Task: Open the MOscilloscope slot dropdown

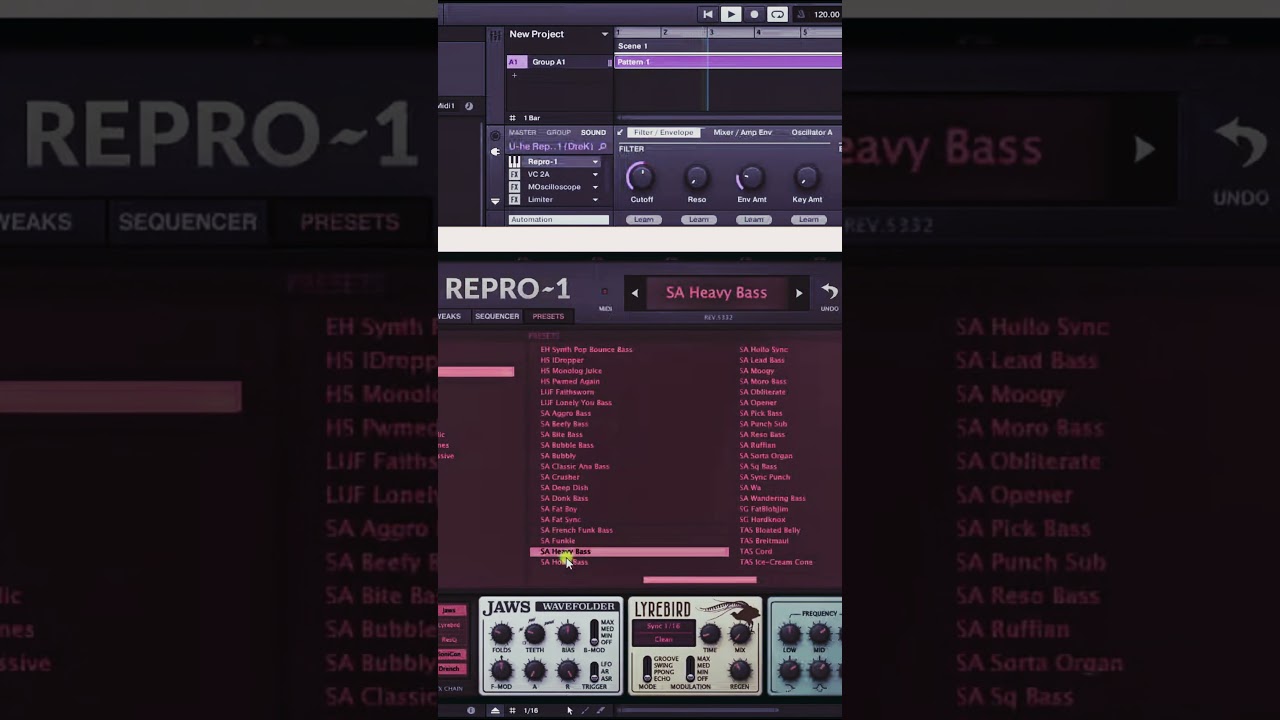Action: (x=595, y=187)
